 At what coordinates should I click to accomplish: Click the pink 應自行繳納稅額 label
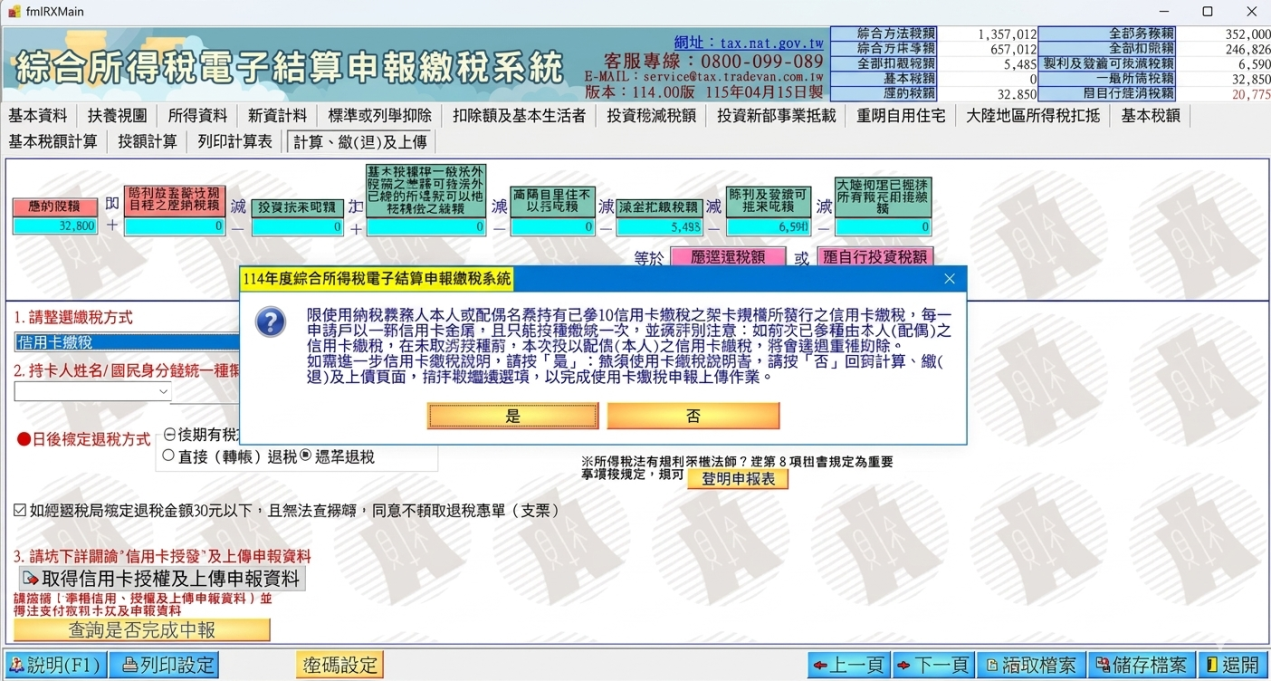pos(875,256)
